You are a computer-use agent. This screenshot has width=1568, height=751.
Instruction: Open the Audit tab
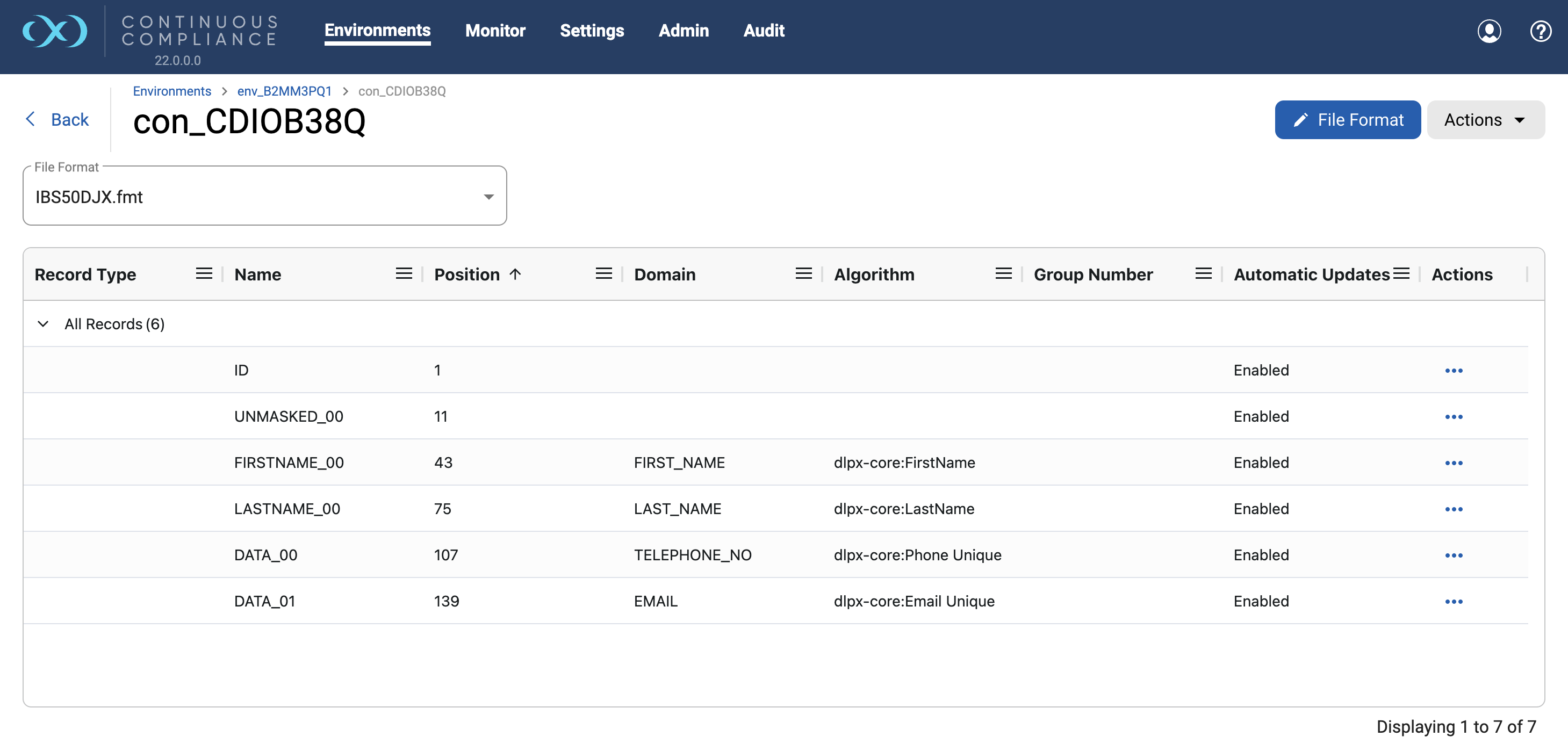pos(763,31)
